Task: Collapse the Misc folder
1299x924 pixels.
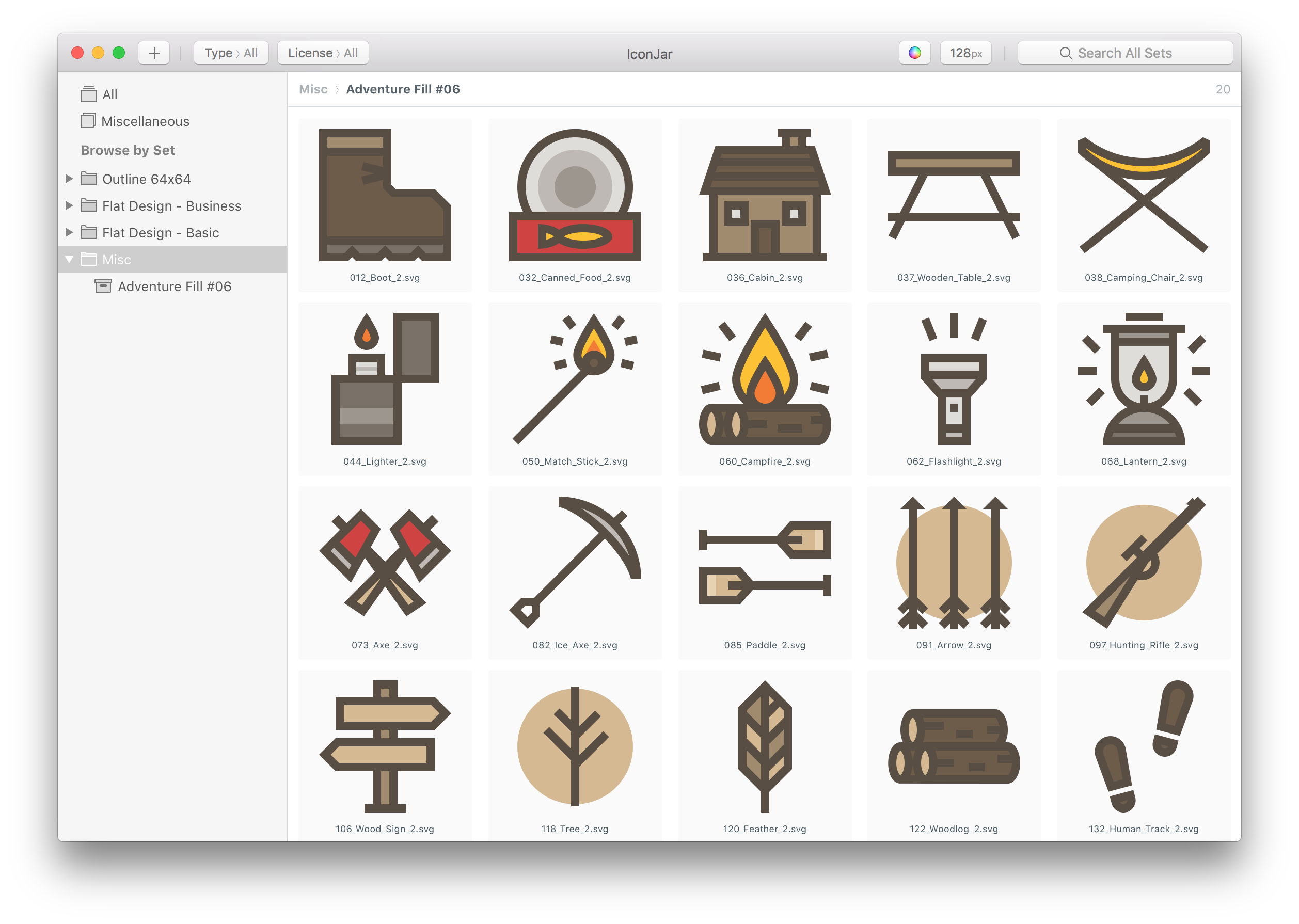Action: [69, 259]
